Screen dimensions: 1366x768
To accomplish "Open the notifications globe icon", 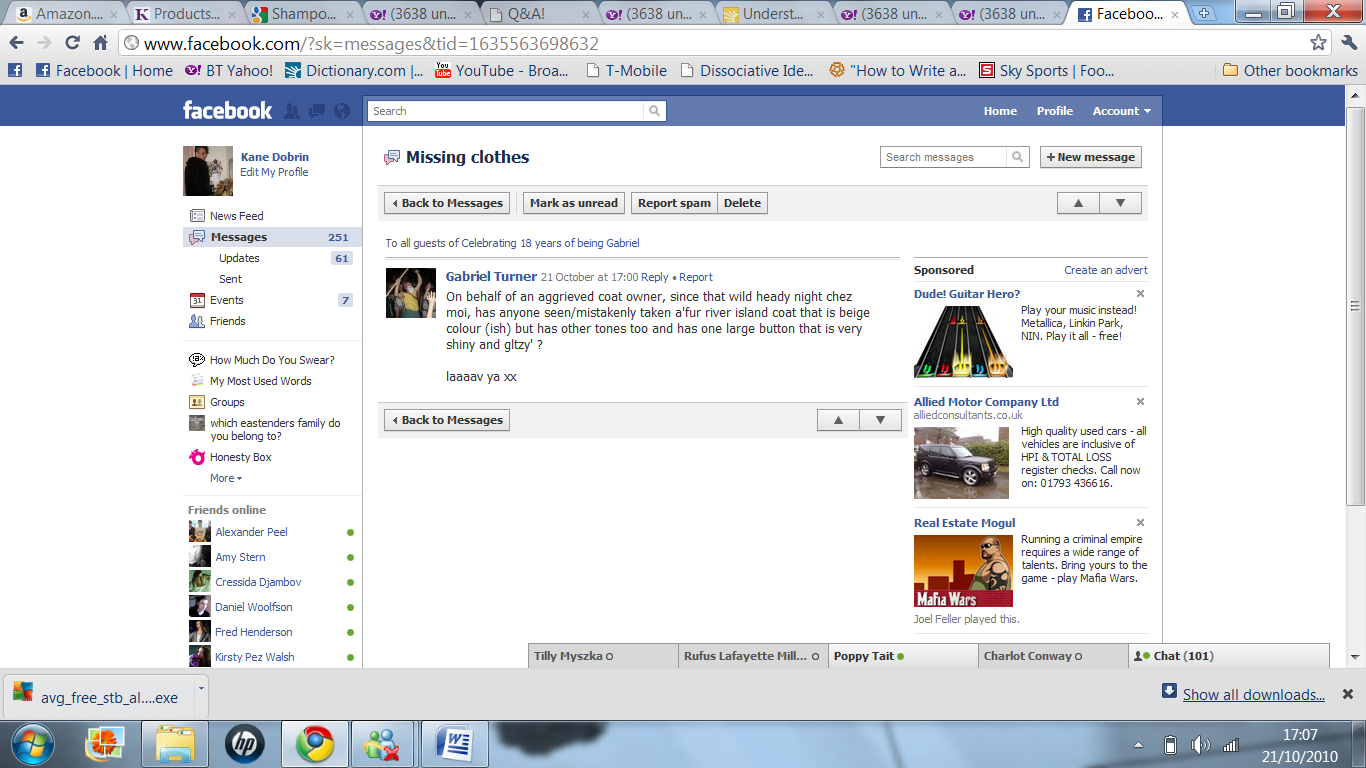I will pyautogui.click(x=342, y=111).
